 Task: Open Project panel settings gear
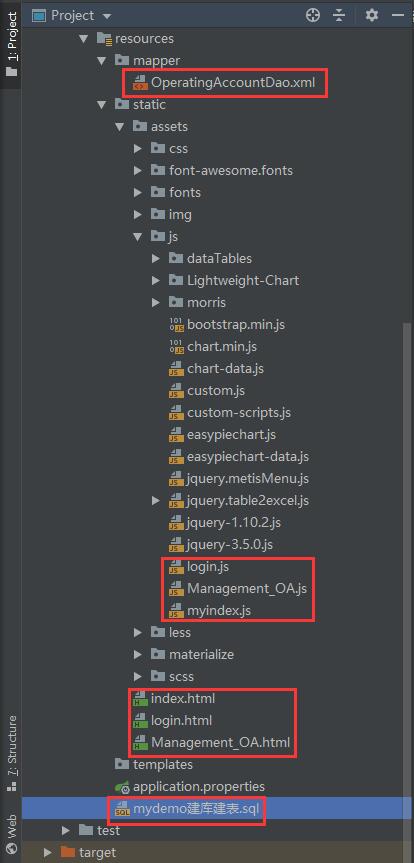(x=372, y=15)
